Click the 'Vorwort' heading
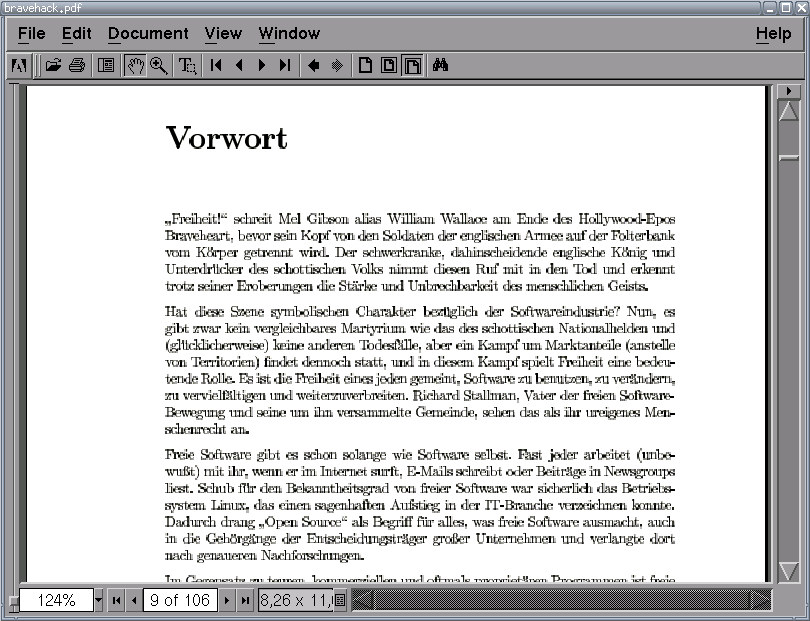Screen dimensions: 810x621 [226, 138]
